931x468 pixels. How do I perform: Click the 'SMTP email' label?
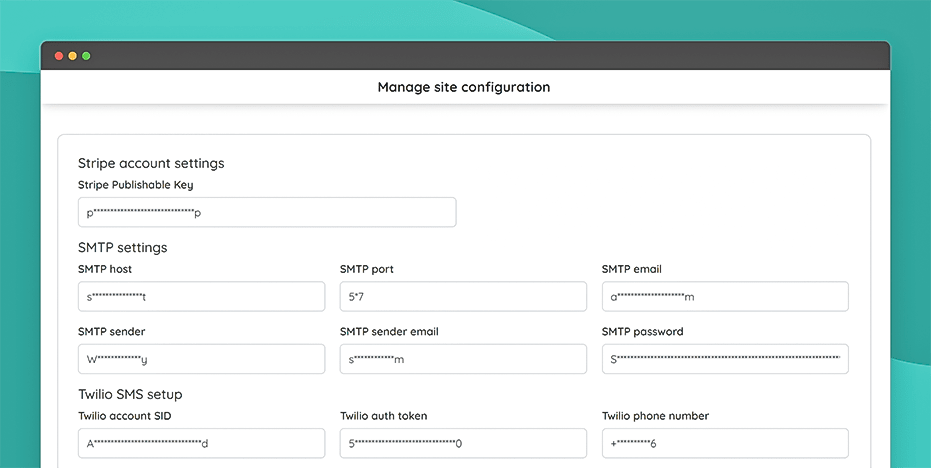point(632,269)
